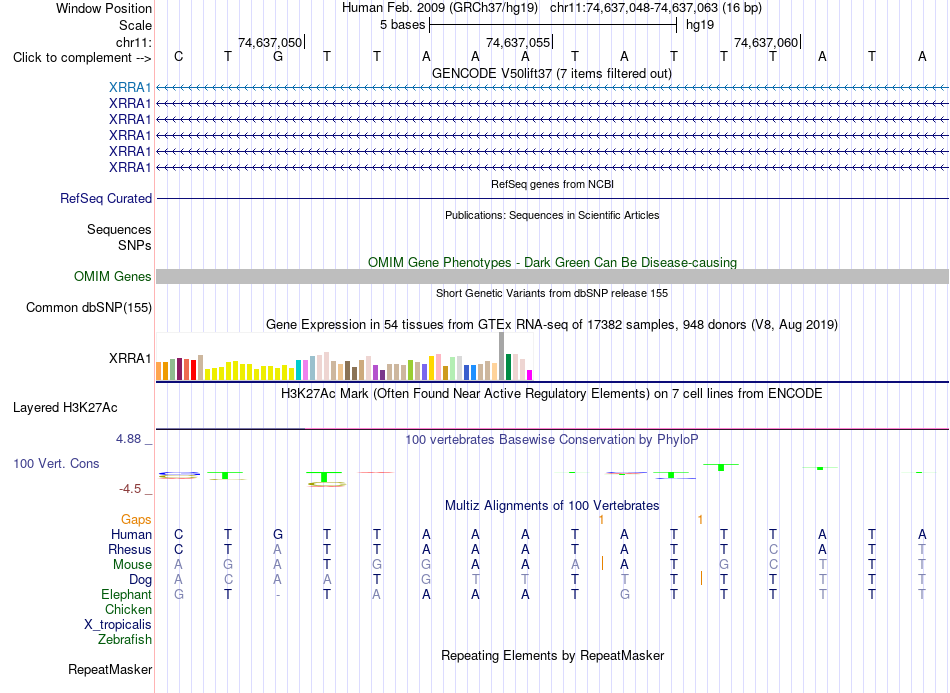Select the Human species label

pyautogui.click(x=131, y=534)
